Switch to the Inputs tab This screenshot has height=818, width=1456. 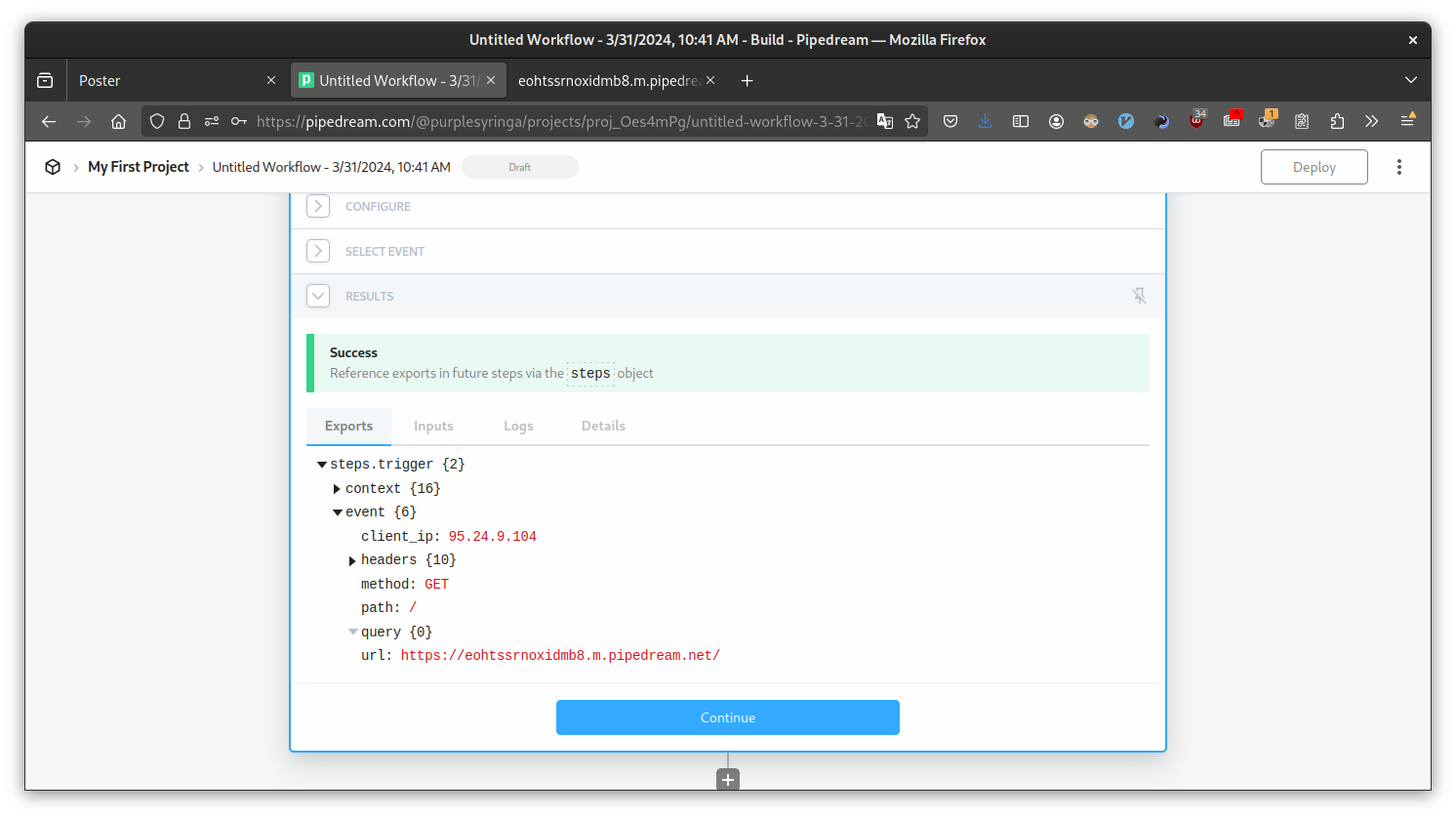(x=433, y=427)
